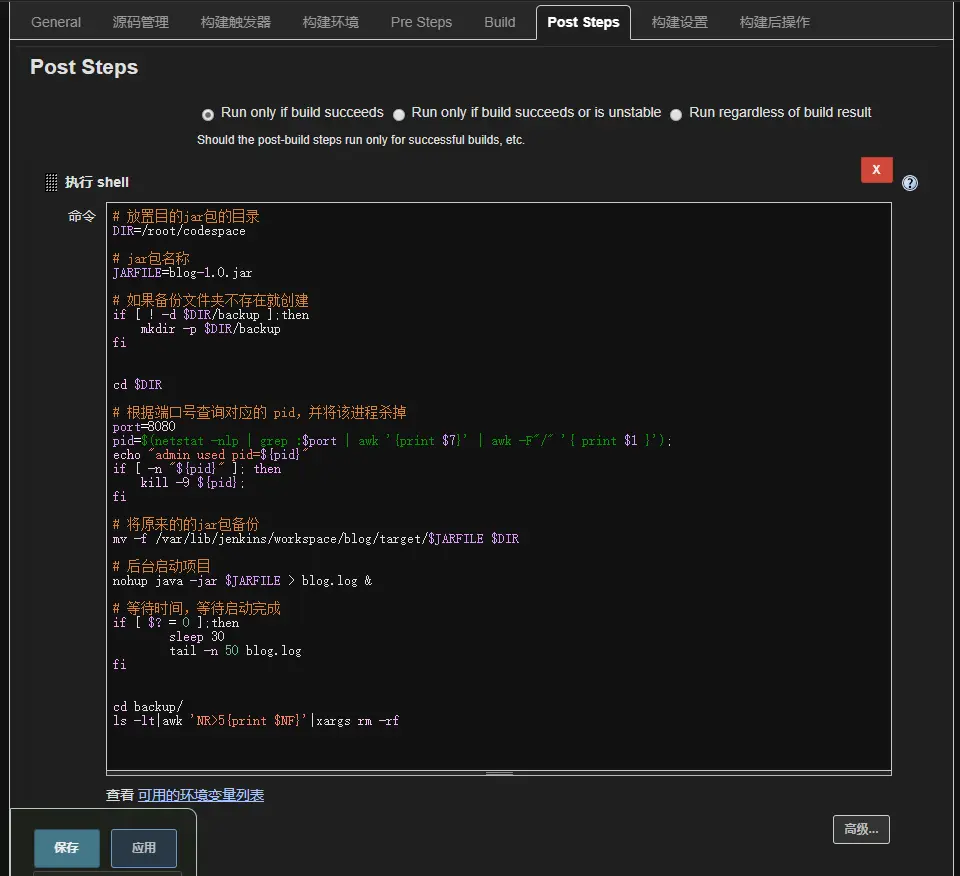This screenshot has width=960, height=876.
Task: Choose Run only if build succeeds or is unstable
Action: [x=399, y=114]
